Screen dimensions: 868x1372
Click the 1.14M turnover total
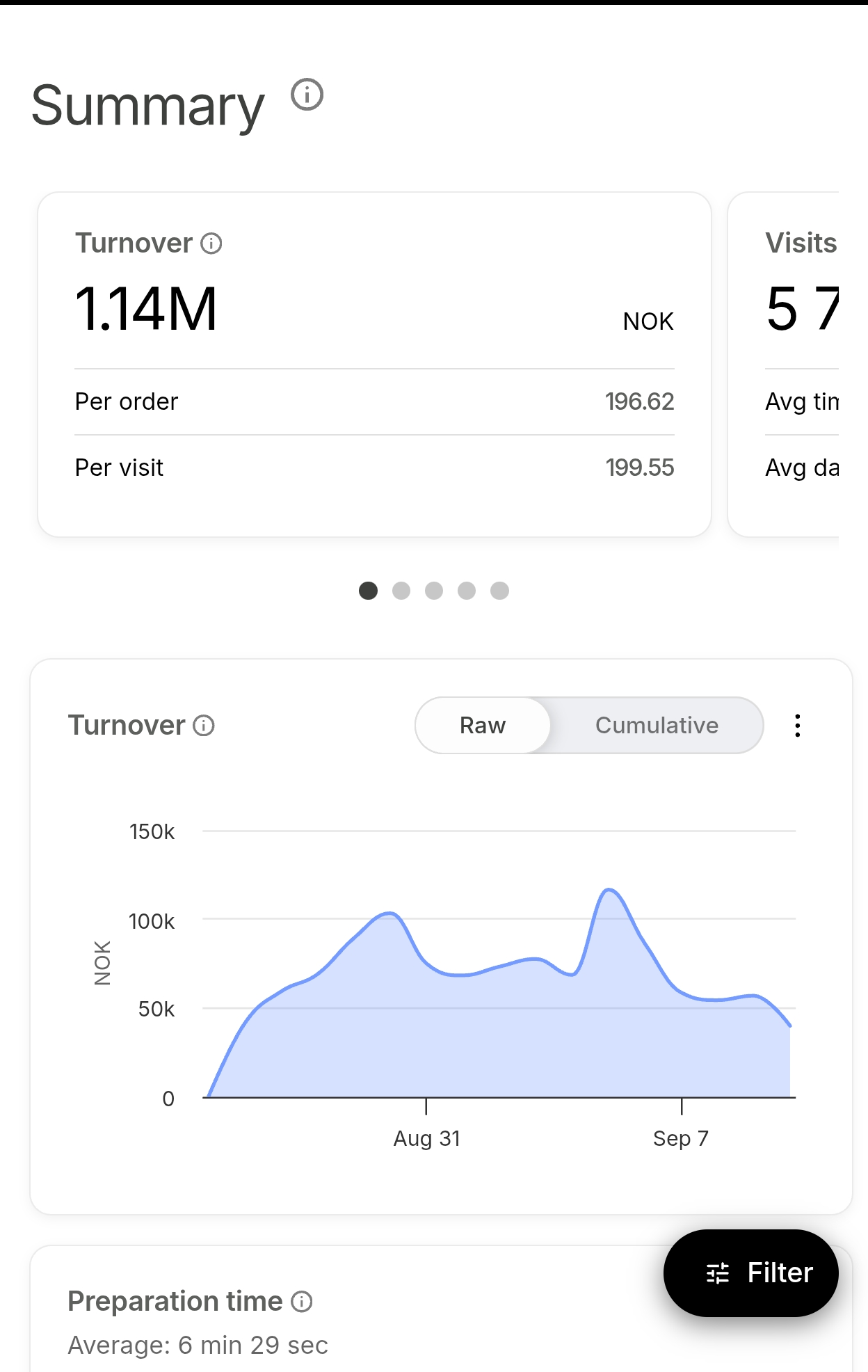point(146,309)
